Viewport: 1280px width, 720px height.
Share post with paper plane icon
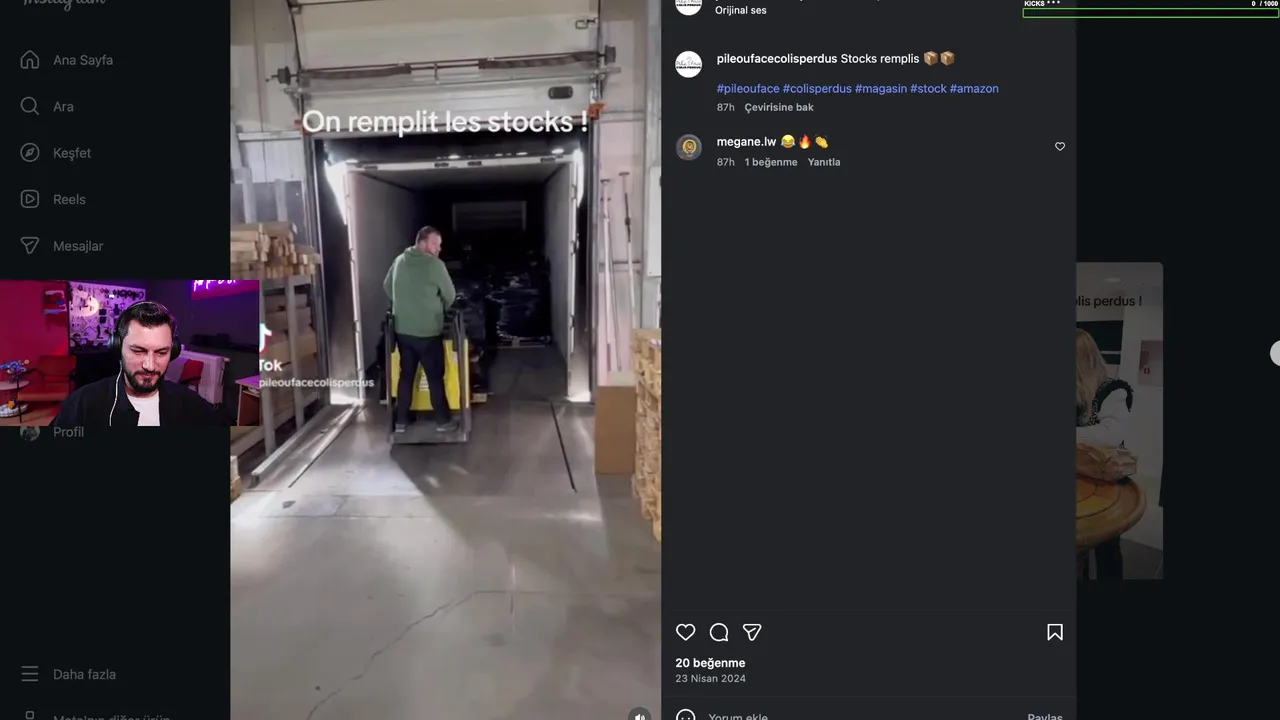[x=752, y=632]
